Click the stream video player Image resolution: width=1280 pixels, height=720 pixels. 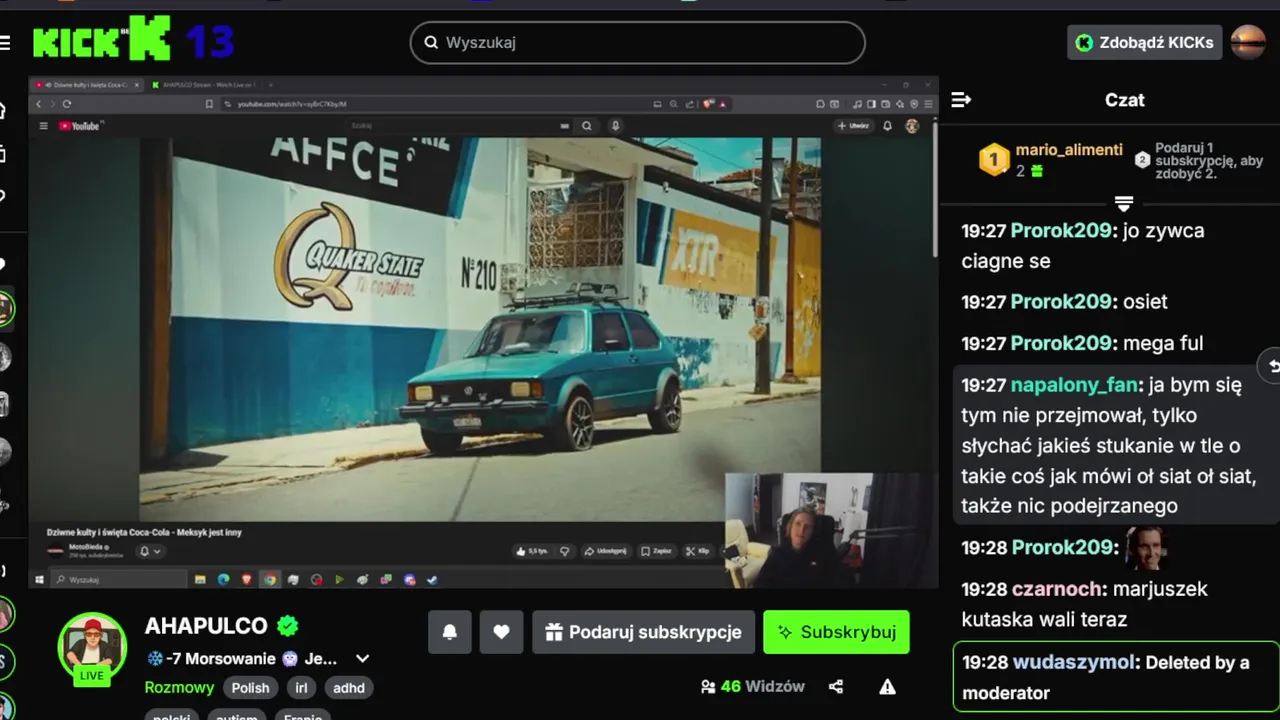point(484,332)
